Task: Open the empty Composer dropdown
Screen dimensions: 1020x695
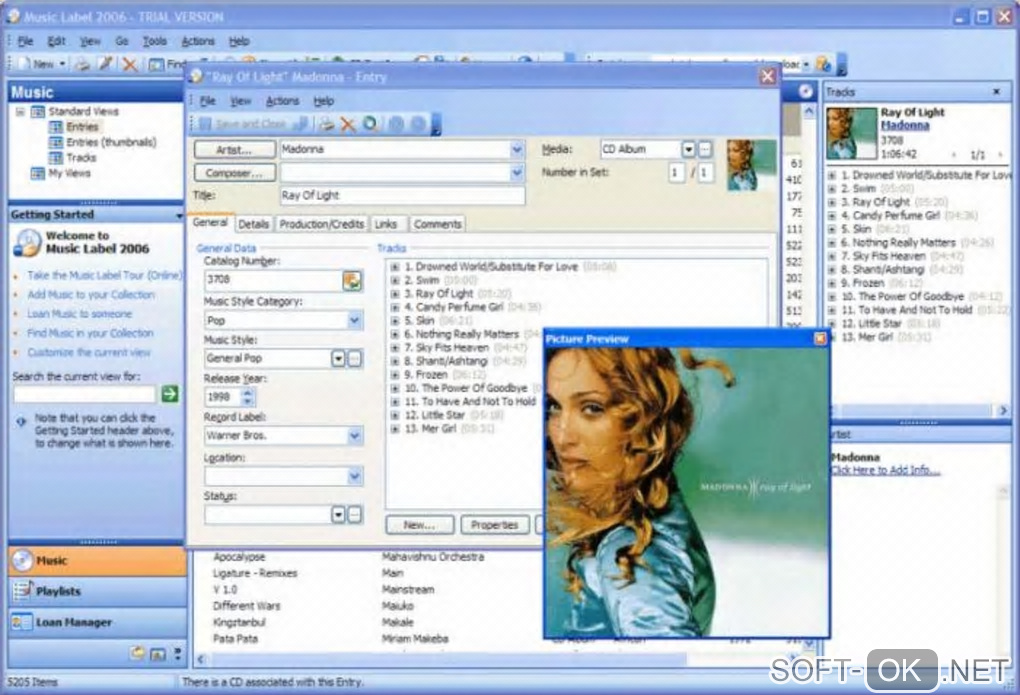Action: click(517, 173)
